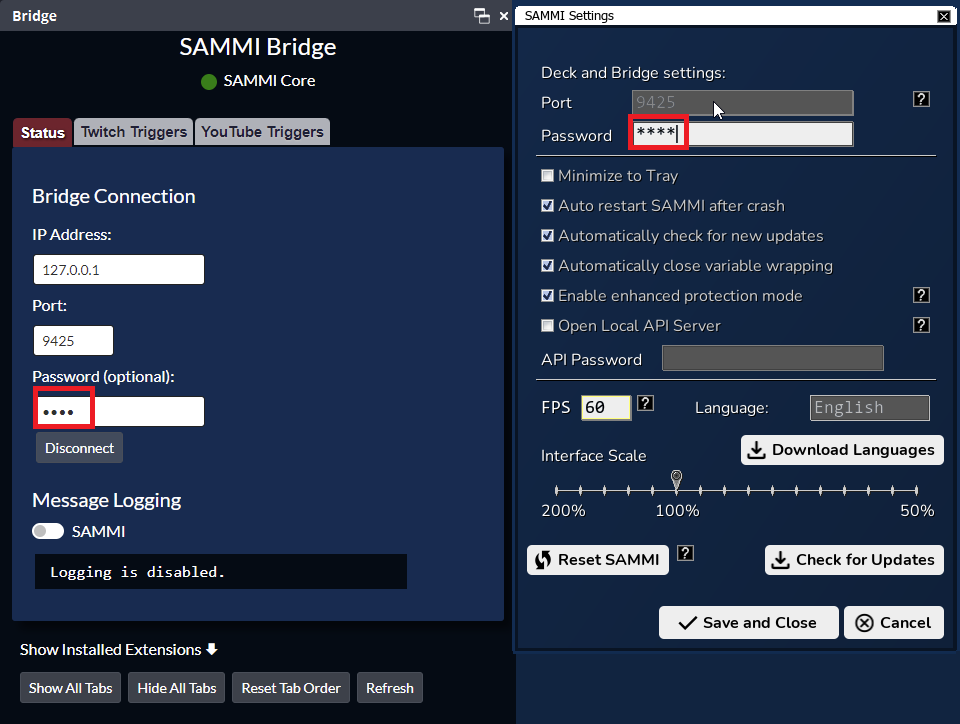Image resolution: width=960 pixels, height=724 pixels.
Task: Turn on SAMMI message logging toggle
Action: [x=48, y=531]
